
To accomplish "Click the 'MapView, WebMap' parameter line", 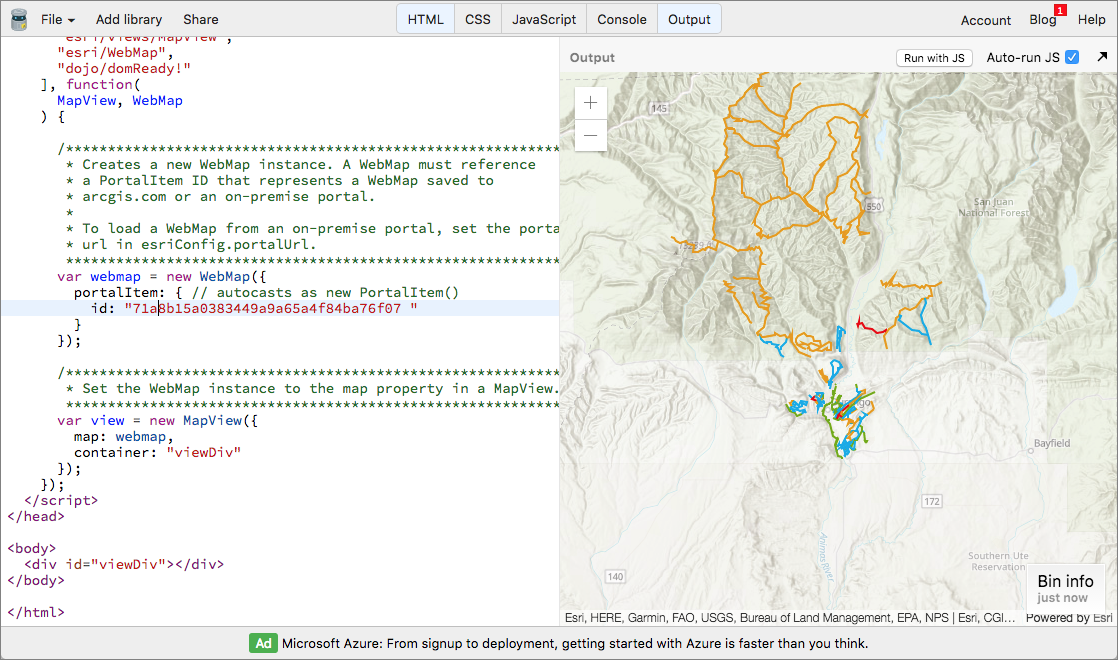I will pyautogui.click(x=120, y=100).
